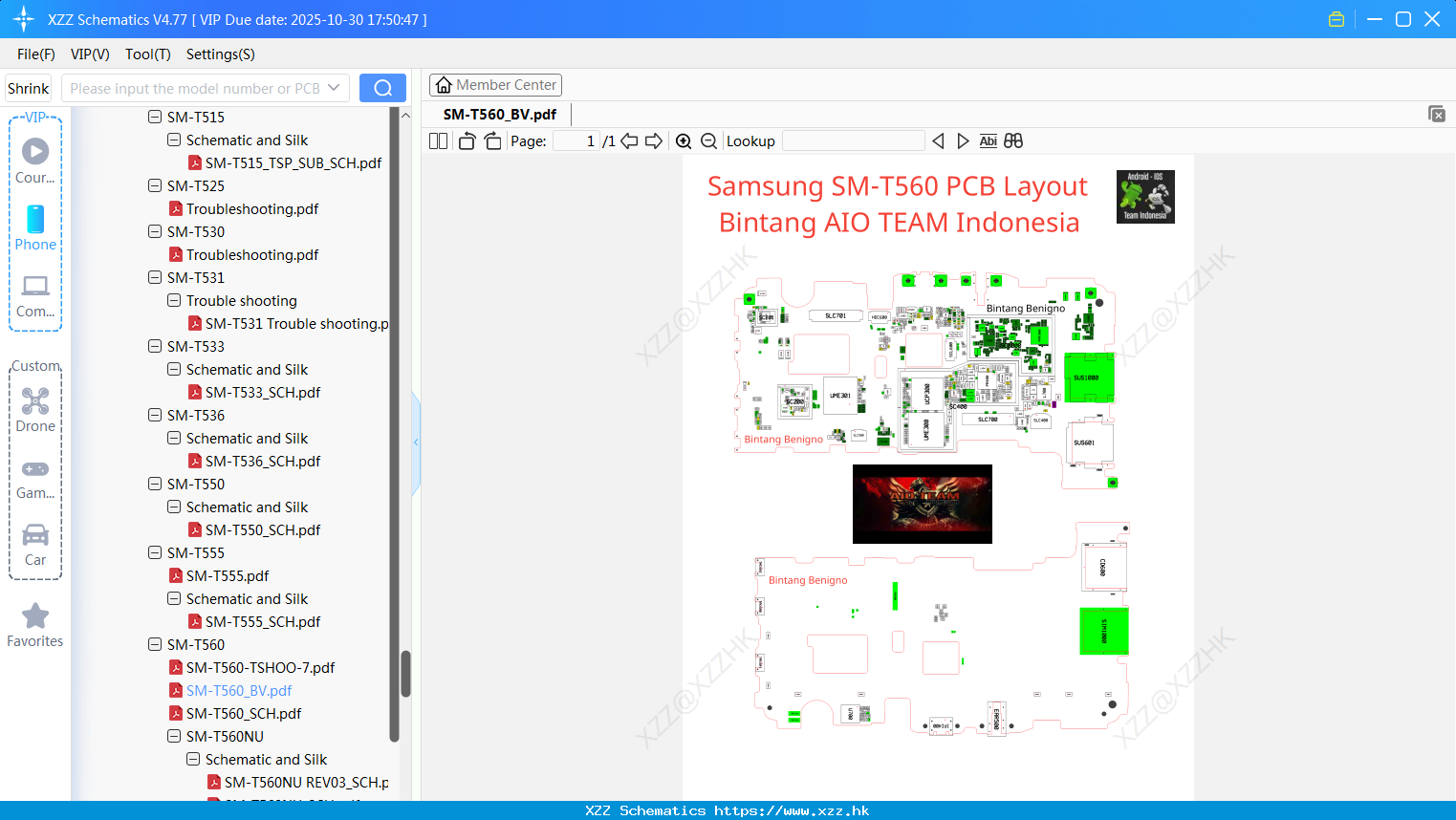
Task: Open the Courses sidebar icon
Action: point(35,161)
